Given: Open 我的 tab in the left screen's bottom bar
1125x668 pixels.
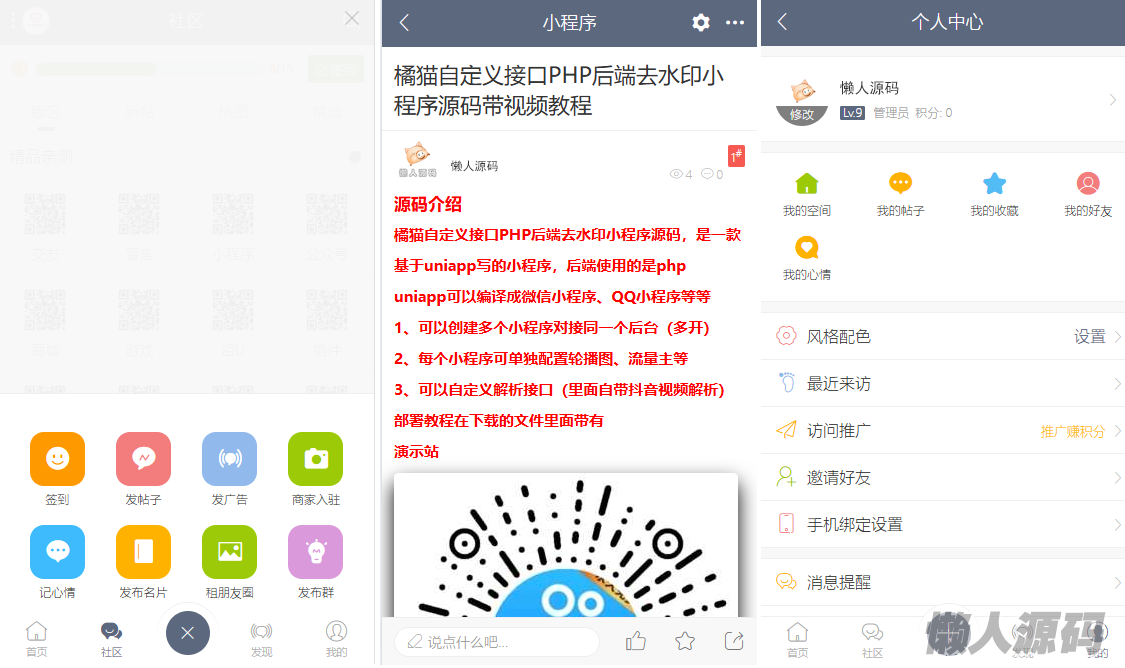Looking at the screenshot, I should pos(336,639).
